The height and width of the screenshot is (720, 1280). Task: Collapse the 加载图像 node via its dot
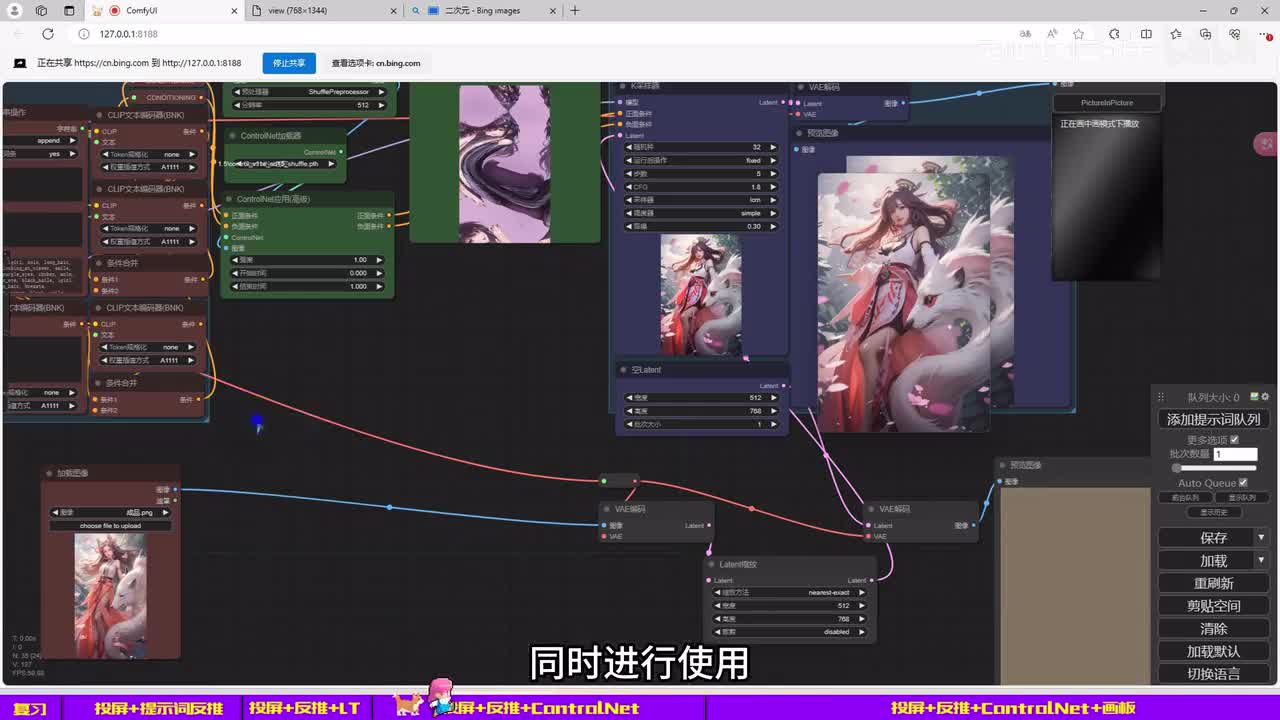tap(48, 473)
